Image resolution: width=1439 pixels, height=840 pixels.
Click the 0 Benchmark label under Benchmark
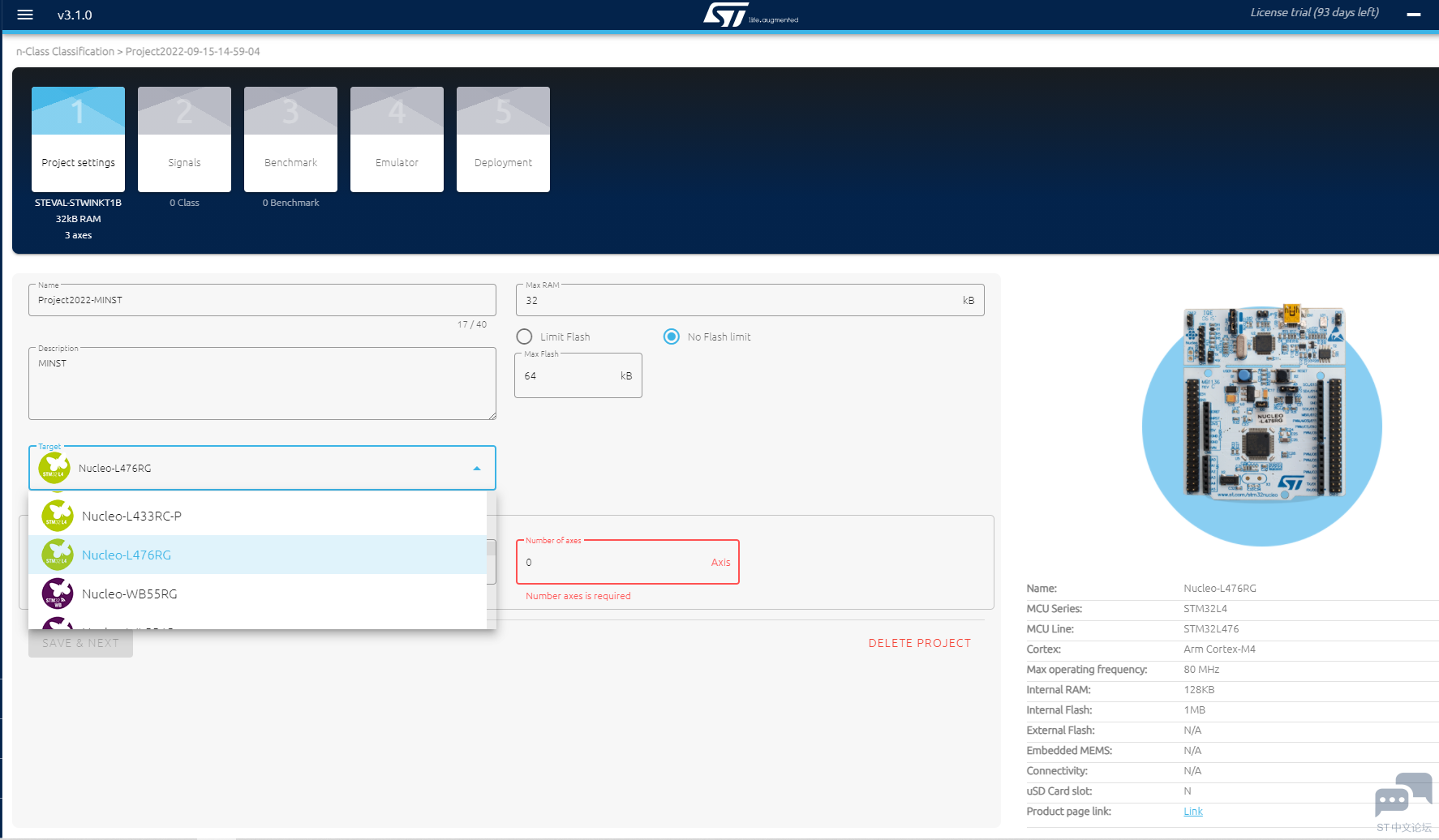(290, 203)
